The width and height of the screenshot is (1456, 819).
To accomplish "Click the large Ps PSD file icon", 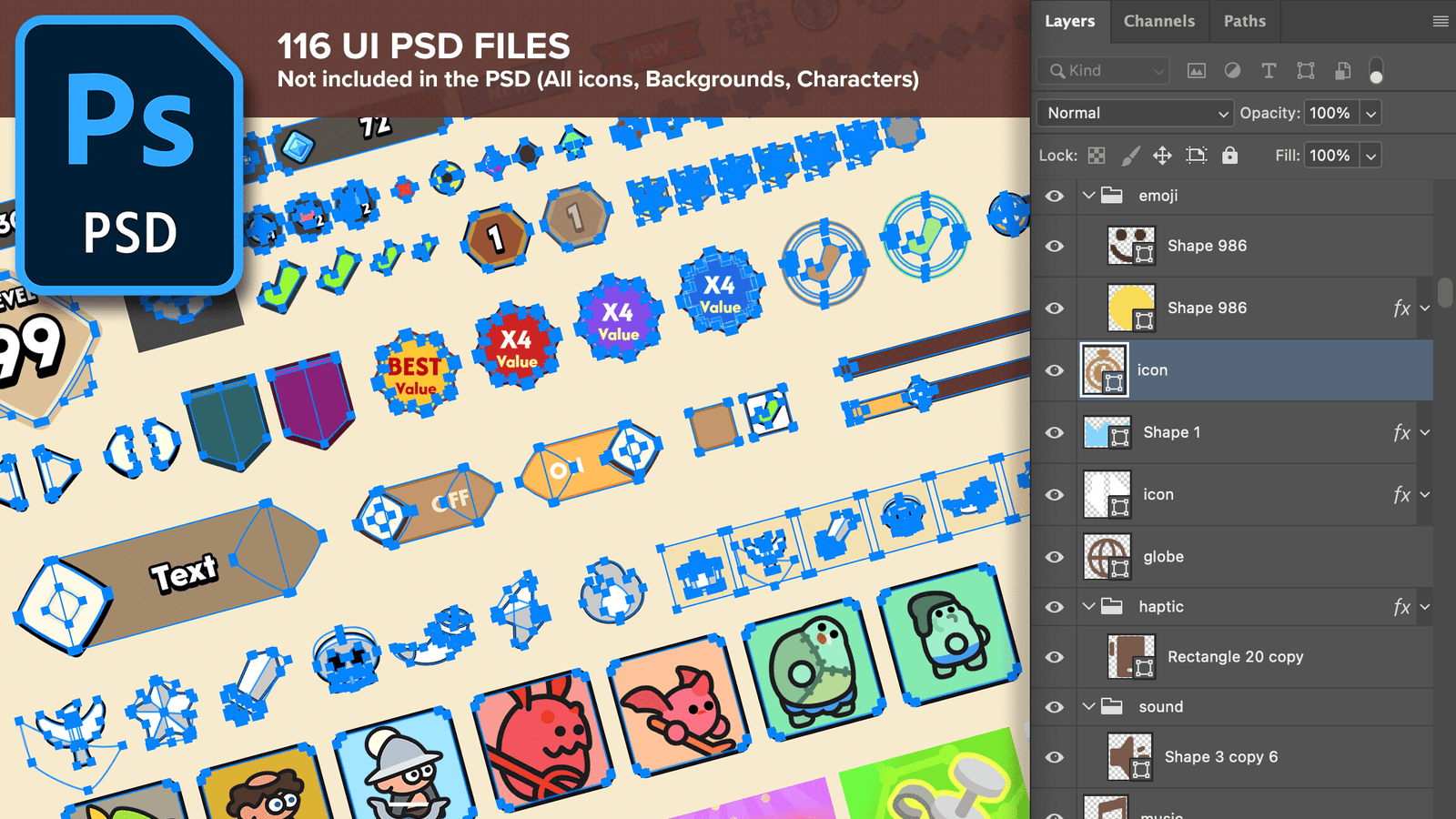I will point(129,157).
